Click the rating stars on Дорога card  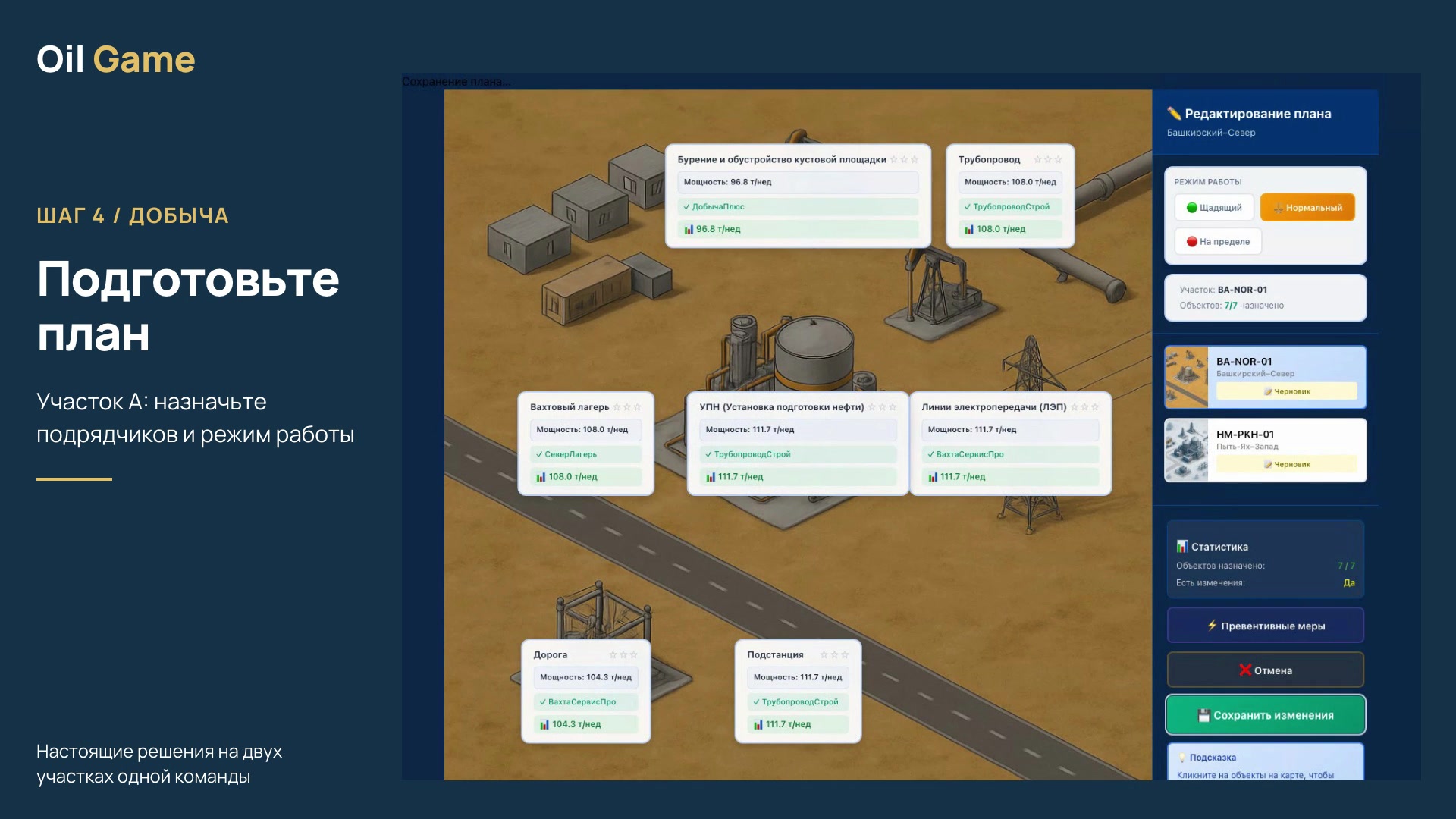pyautogui.click(x=623, y=655)
